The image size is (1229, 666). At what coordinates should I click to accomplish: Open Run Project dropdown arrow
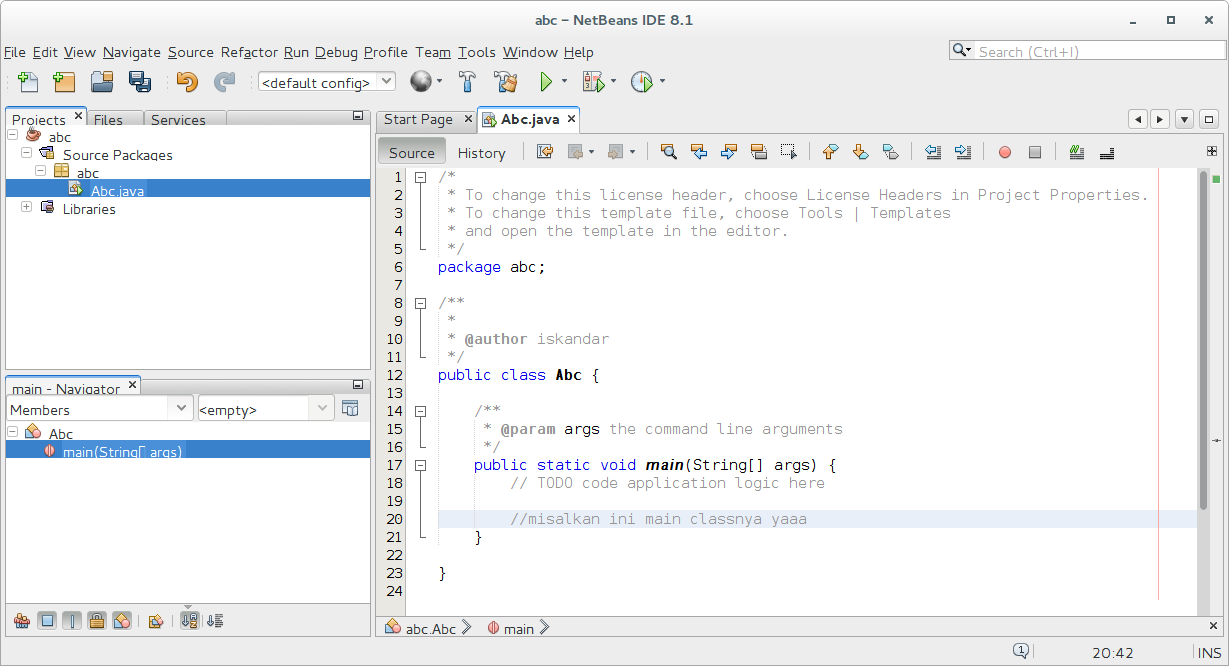point(565,82)
